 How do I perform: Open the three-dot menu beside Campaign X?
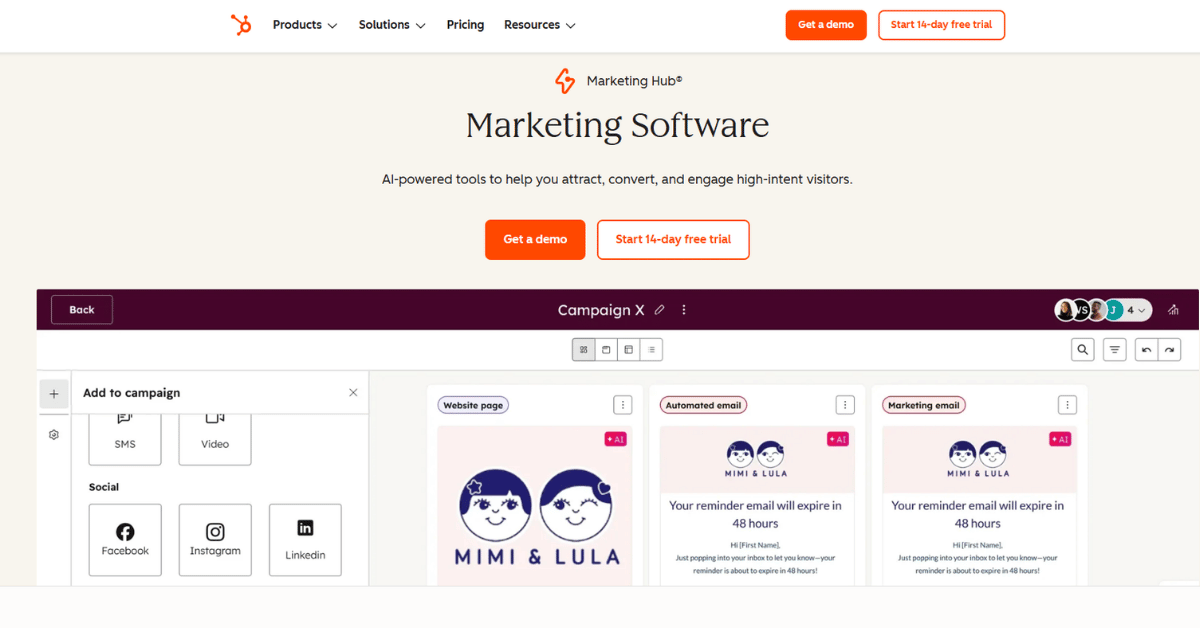tap(684, 310)
